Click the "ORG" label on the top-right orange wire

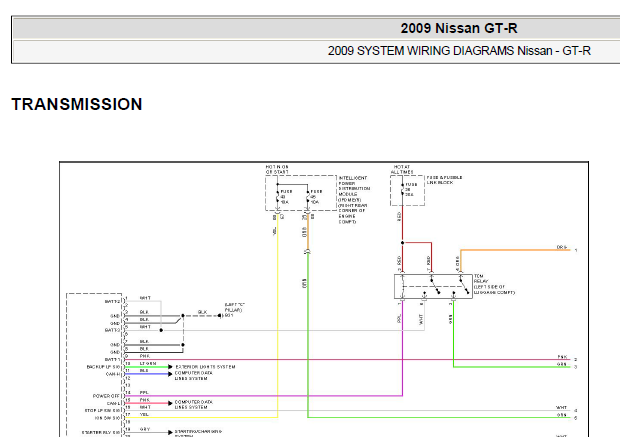point(562,247)
